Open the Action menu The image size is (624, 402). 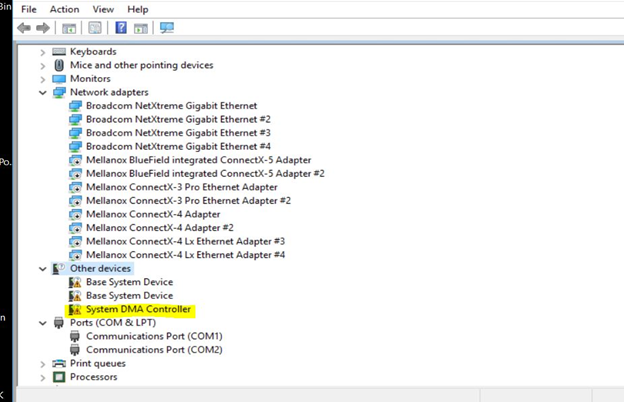64,9
